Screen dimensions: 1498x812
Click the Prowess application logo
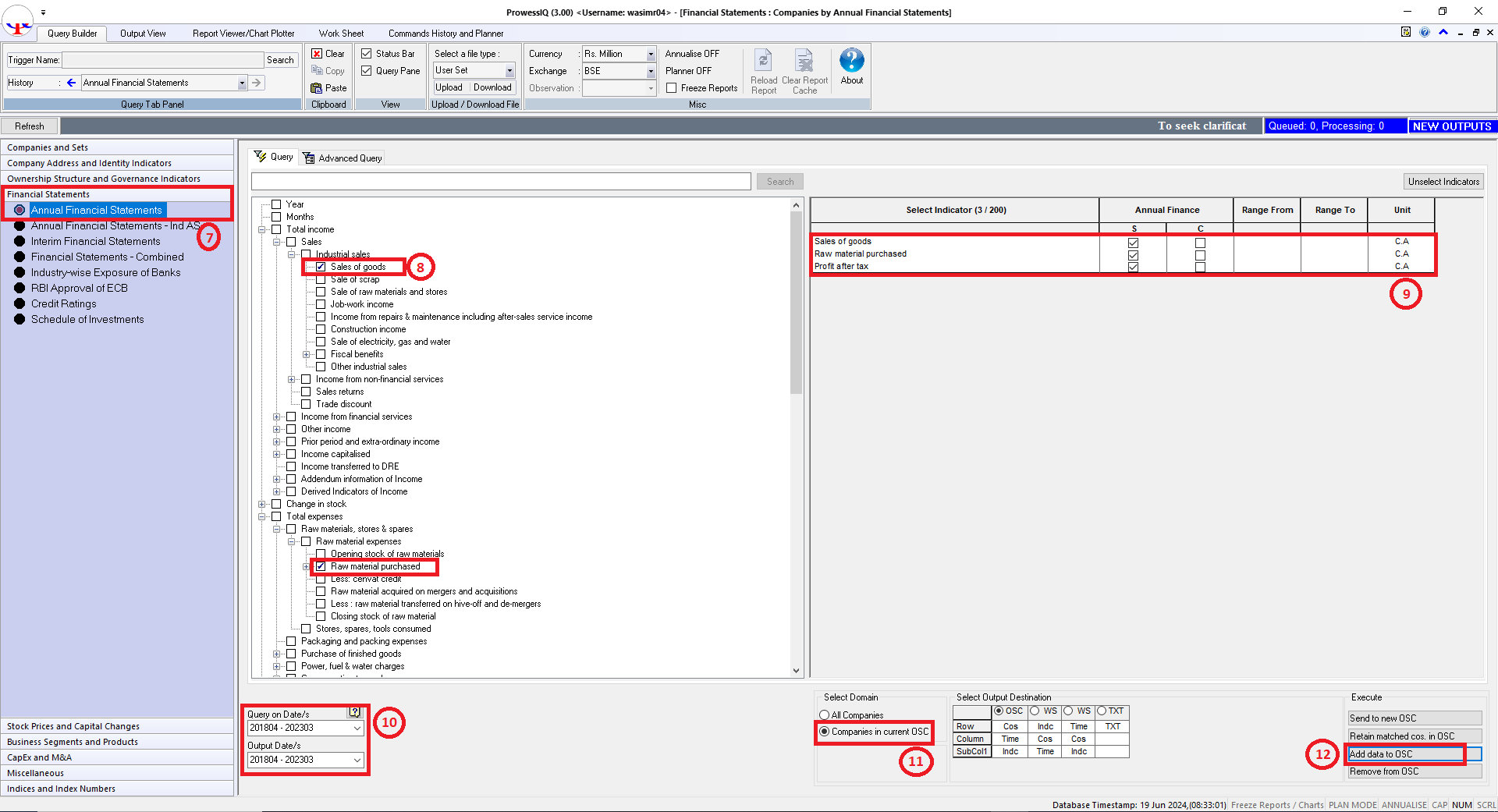(17, 21)
